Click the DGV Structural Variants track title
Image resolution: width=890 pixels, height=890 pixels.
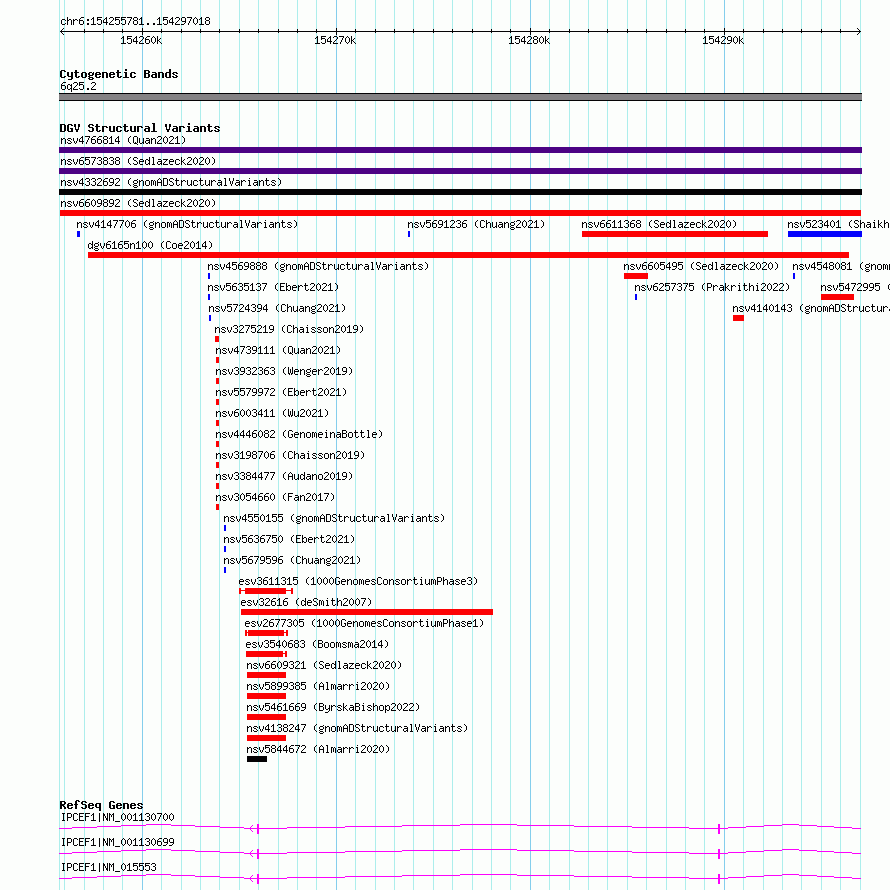pyautogui.click(x=140, y=128)
